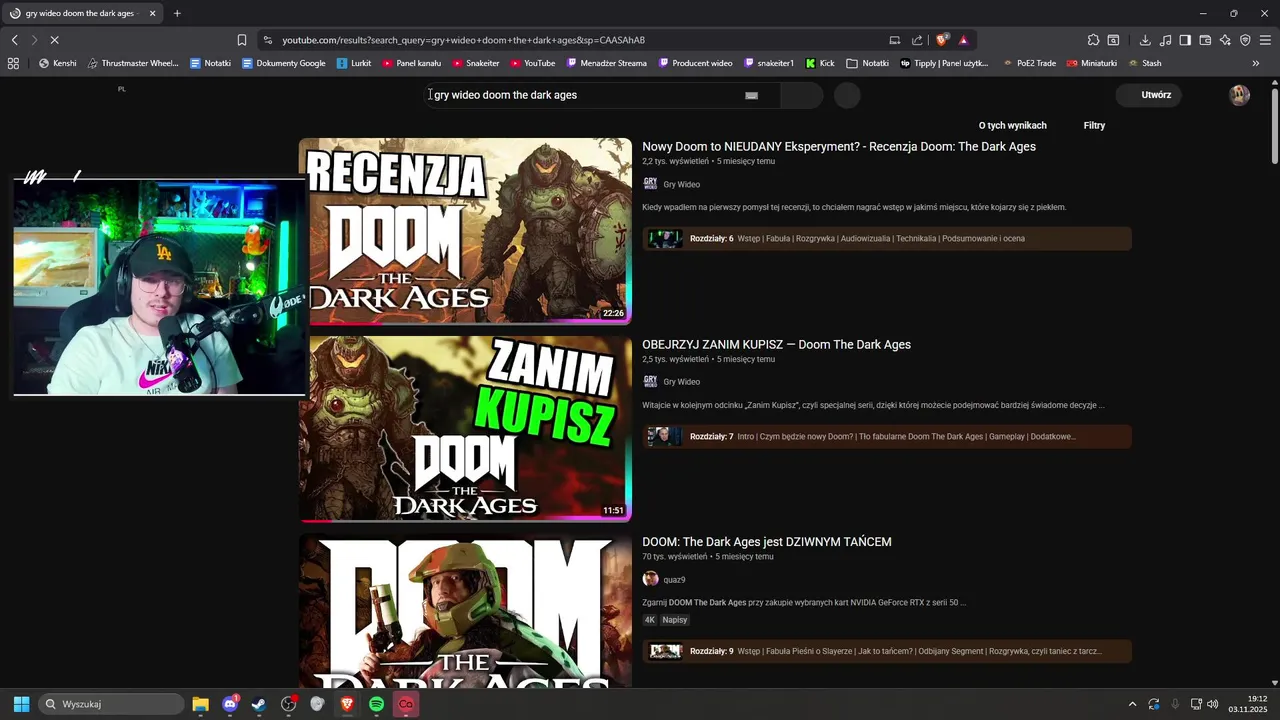Open File Explorer from the taskbar

tap(200, 704)
